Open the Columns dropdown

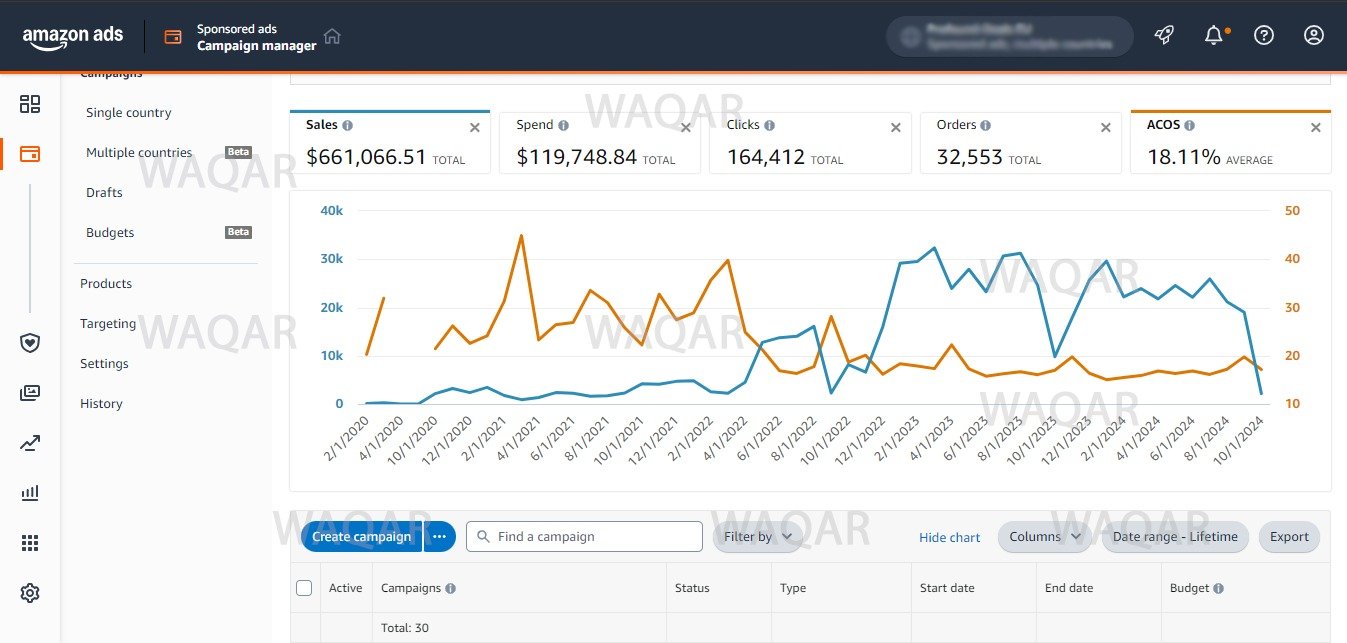coord(1044,537)
